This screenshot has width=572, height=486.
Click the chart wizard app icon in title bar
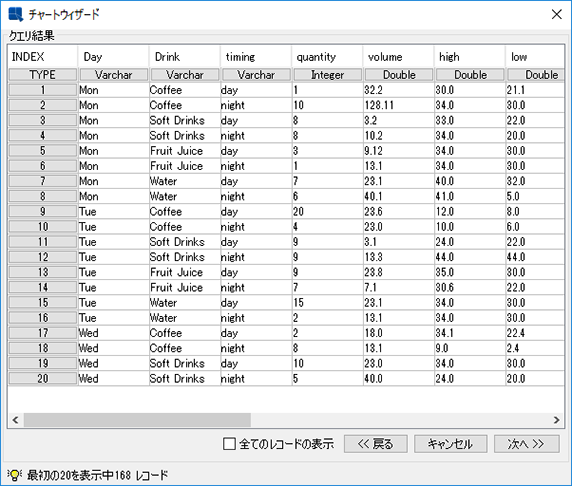(15, 14)
